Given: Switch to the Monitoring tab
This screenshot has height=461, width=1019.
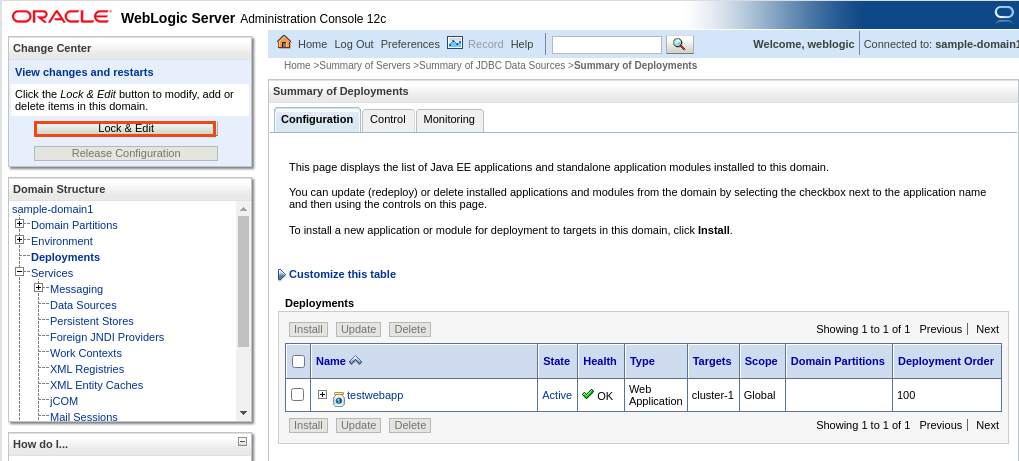Looking at the screenshot, I should point(449,120).
